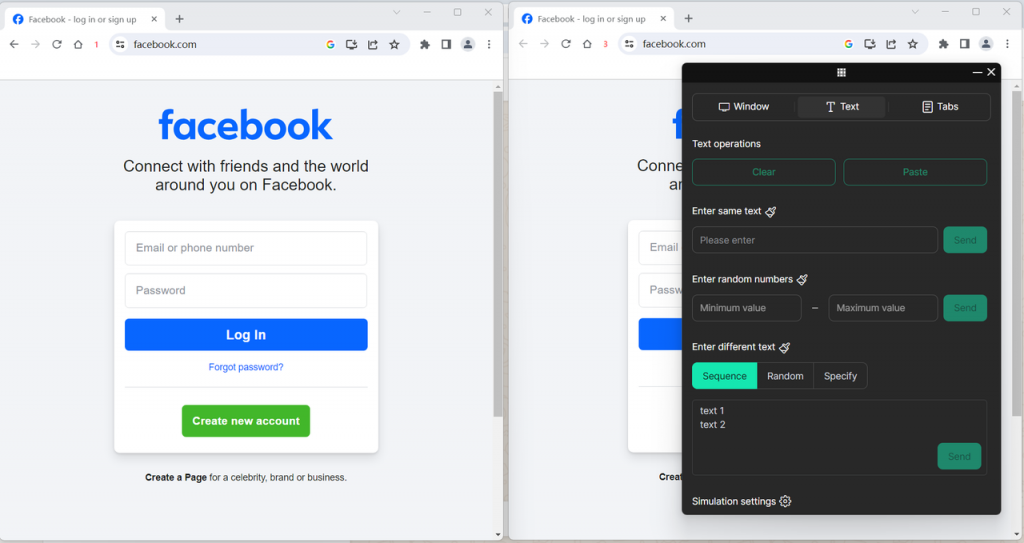Viewport: 1024px width, 543px height.
Task: Expand tab search chevron in left browser window
Action: 396,12
